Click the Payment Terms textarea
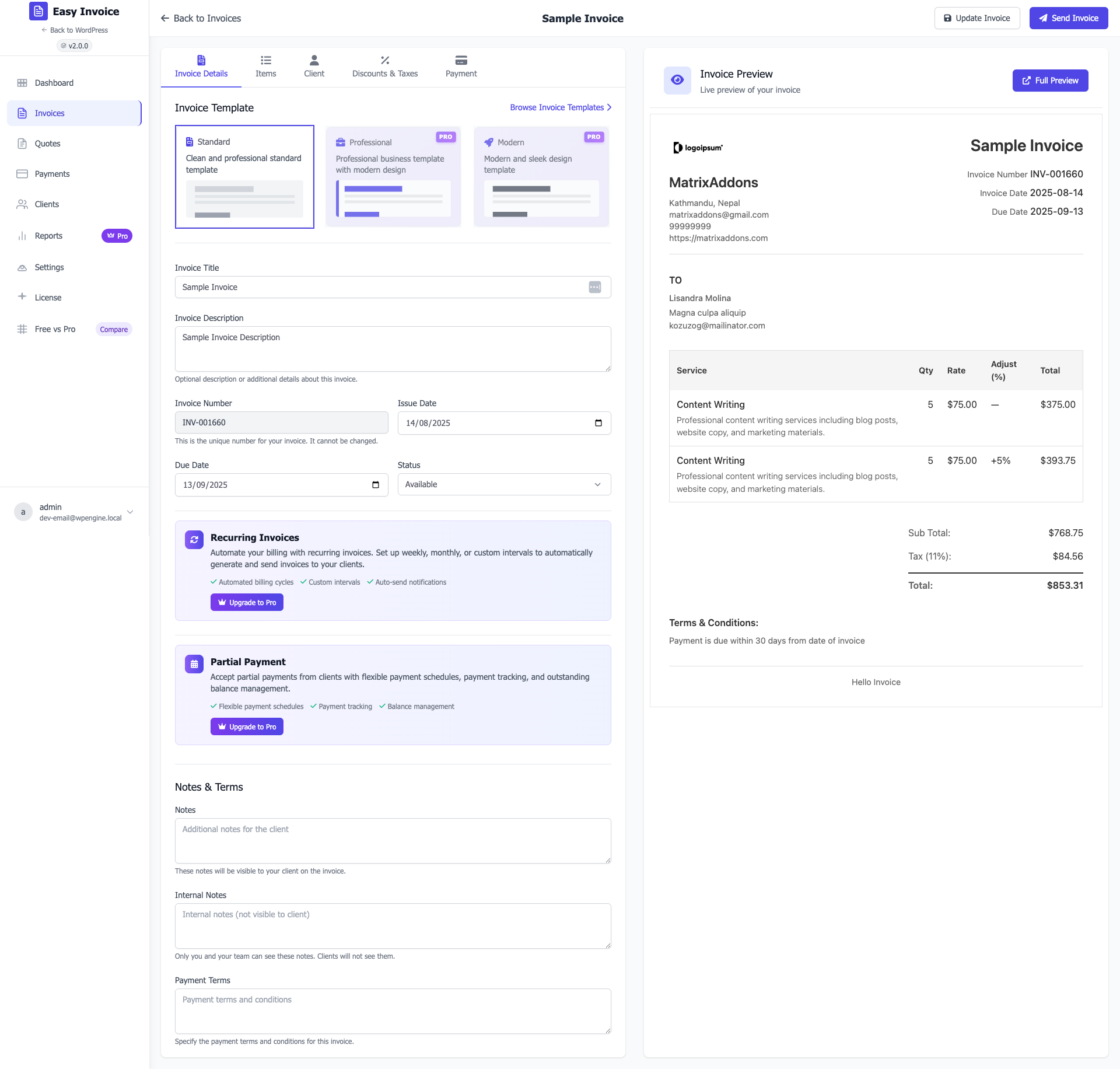This screenshot has width=1120, height=1069. [393, 1011]
